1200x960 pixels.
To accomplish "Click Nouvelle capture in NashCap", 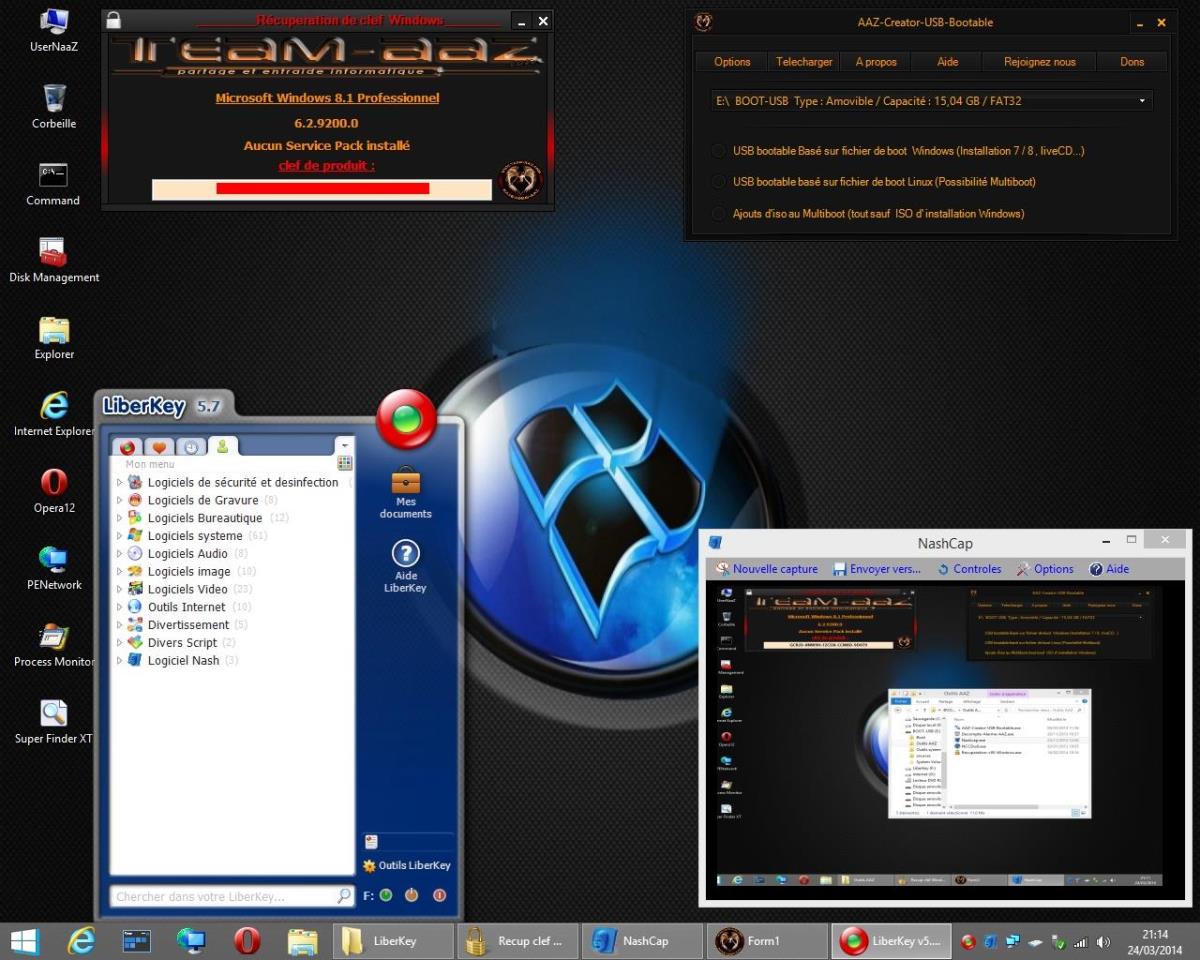I will [x=766, y=569].
